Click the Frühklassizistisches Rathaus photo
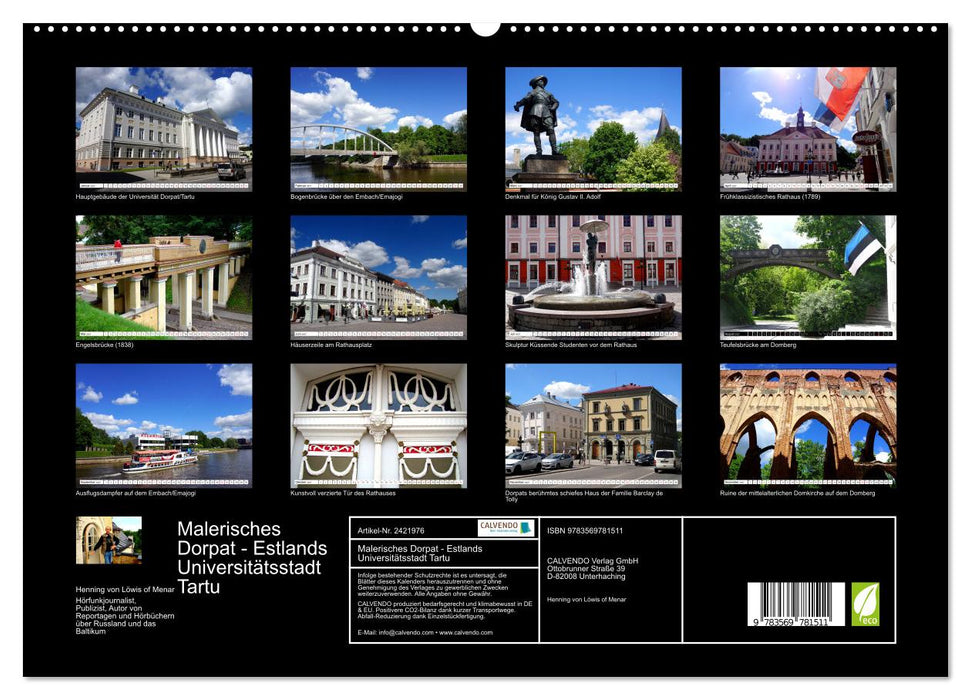The image size is (971, 700). click(x=808, y=129)
